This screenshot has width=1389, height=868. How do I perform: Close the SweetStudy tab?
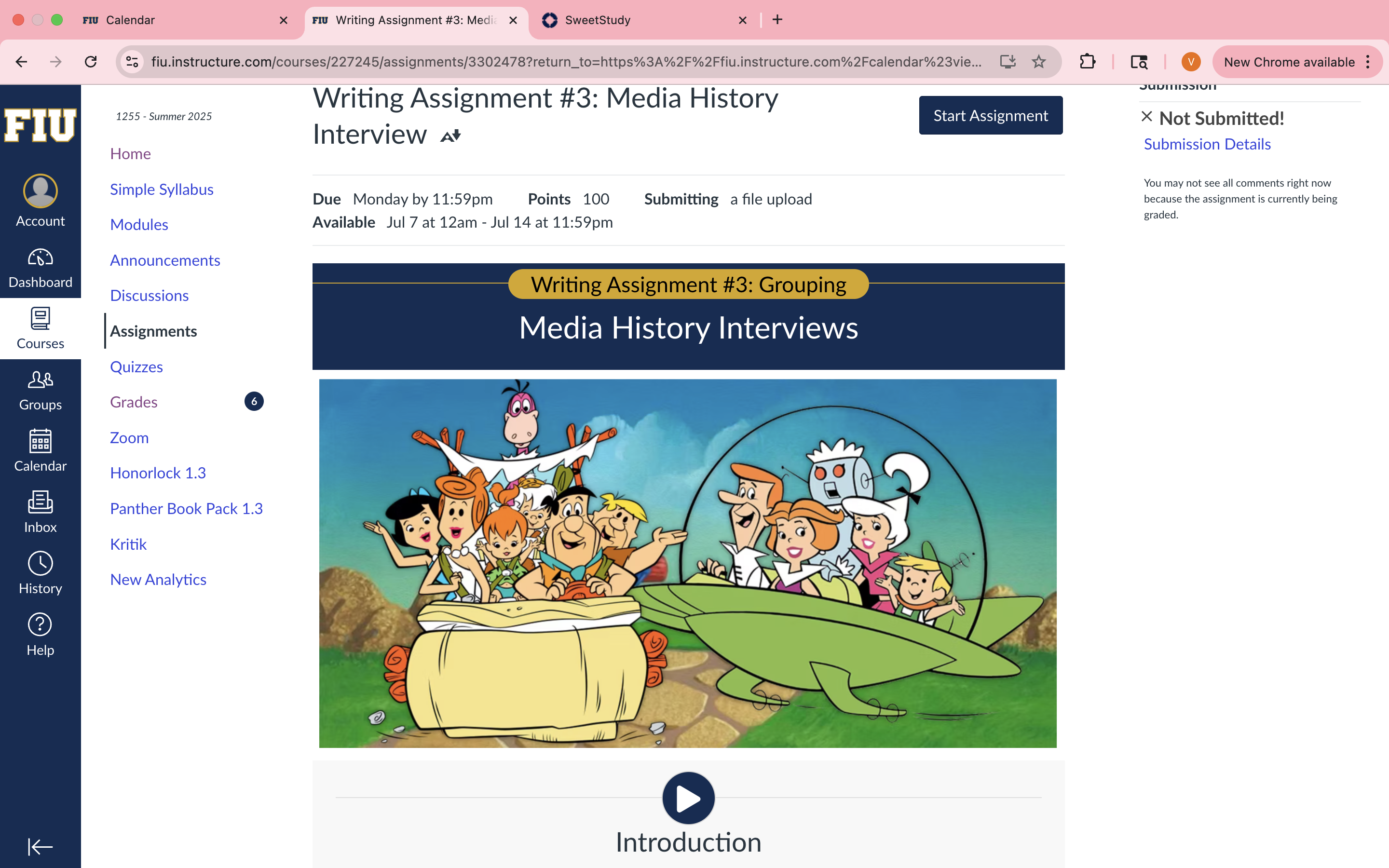coord(743,20)
